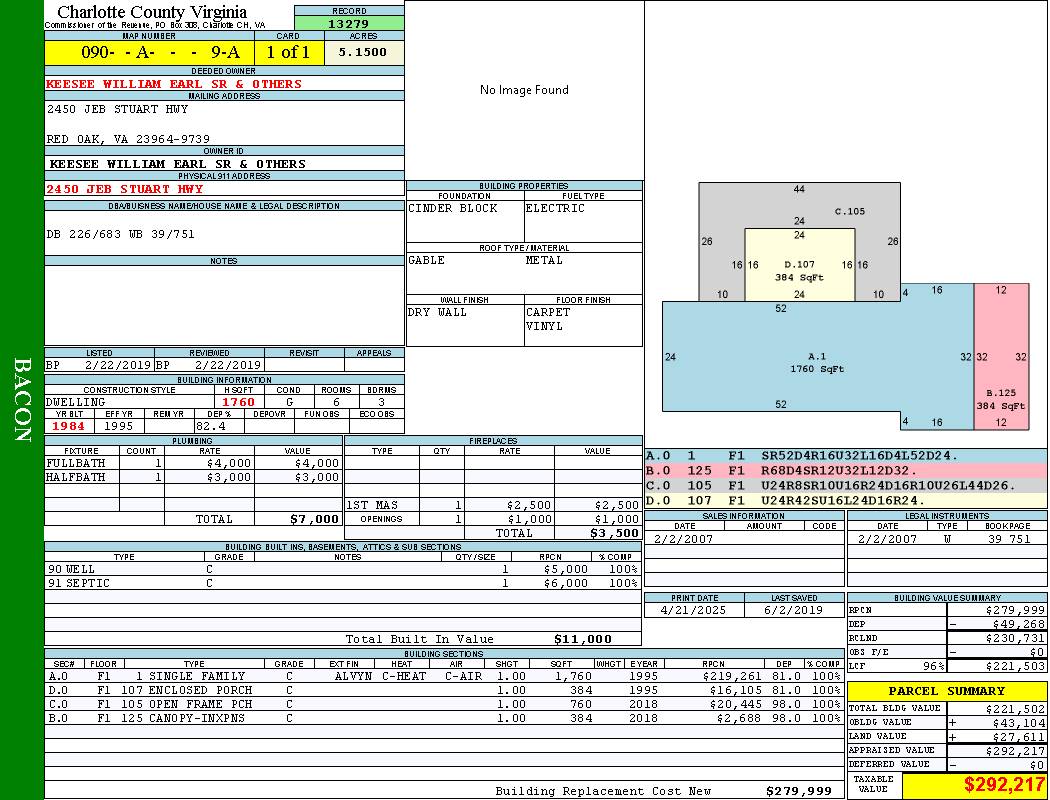Click the yellow Parcel Summary header
This screenshot has height=800, width=1050.
tap(946, 691)
